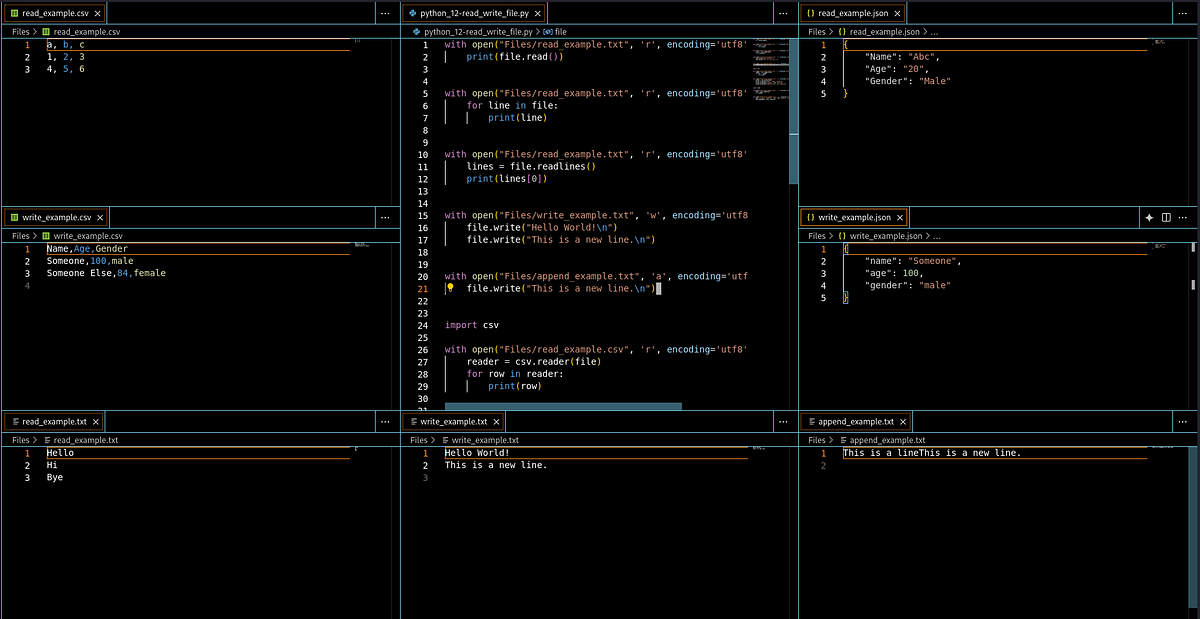
Task: Open More Actions for read_example.txt group
Action: click(x=385, y=422)
